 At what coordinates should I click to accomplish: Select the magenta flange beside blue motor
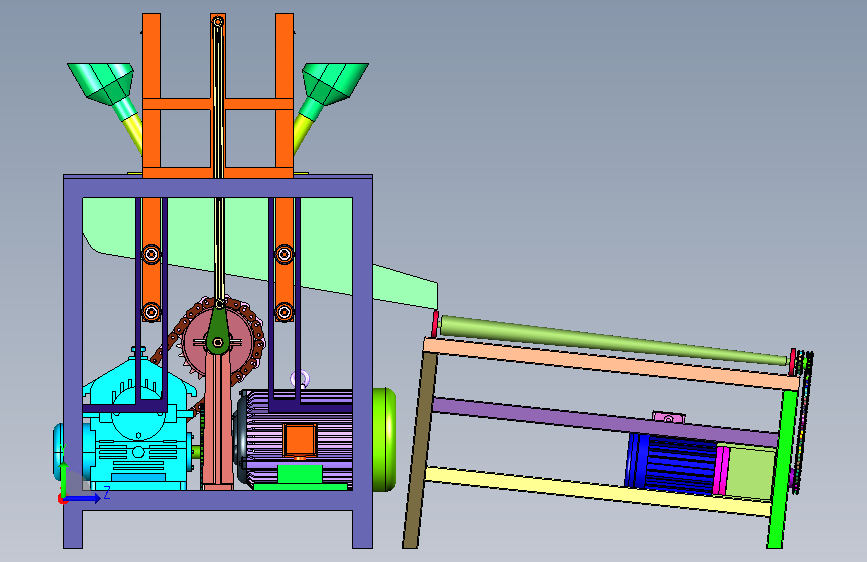click(x=722, y=470)
